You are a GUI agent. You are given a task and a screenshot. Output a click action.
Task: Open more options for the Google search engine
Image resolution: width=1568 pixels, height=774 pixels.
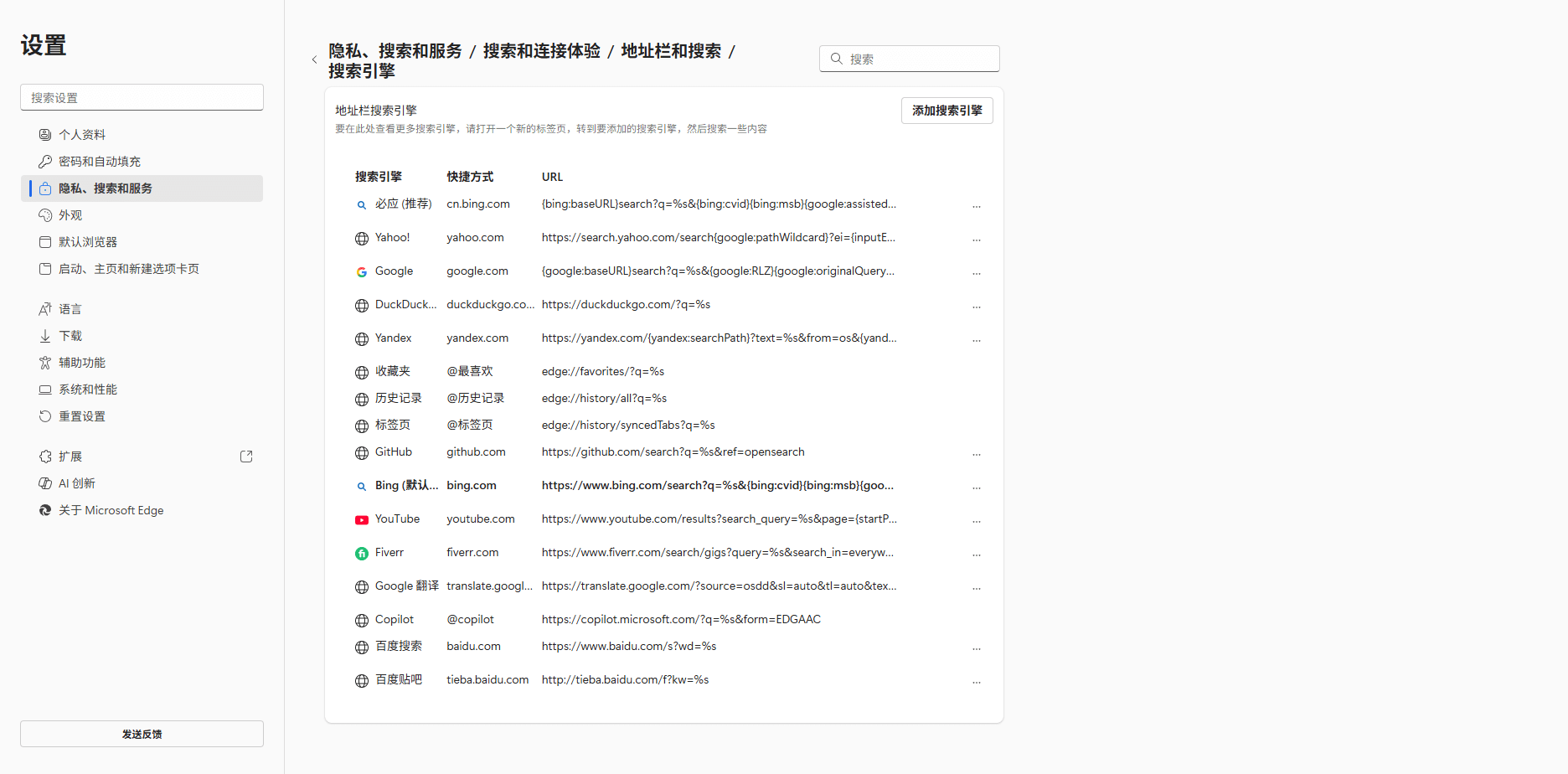click(x=976, y=271)
